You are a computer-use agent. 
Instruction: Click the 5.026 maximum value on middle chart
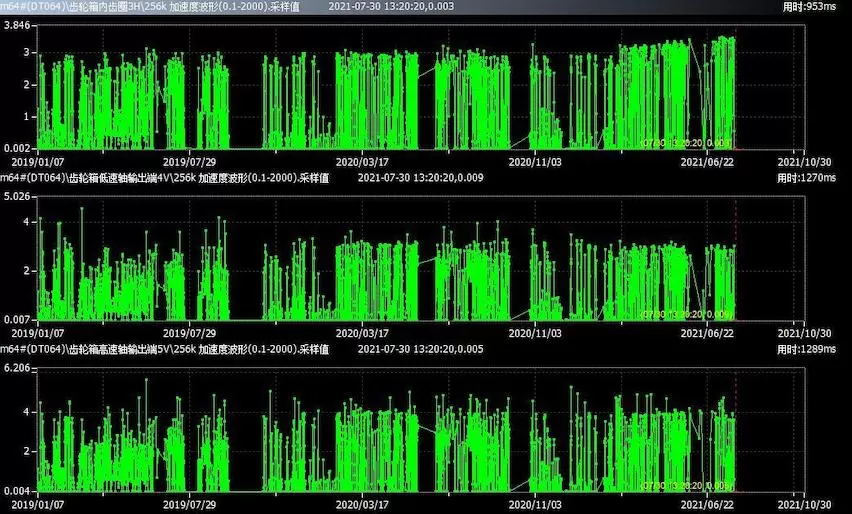pos(18,196)
